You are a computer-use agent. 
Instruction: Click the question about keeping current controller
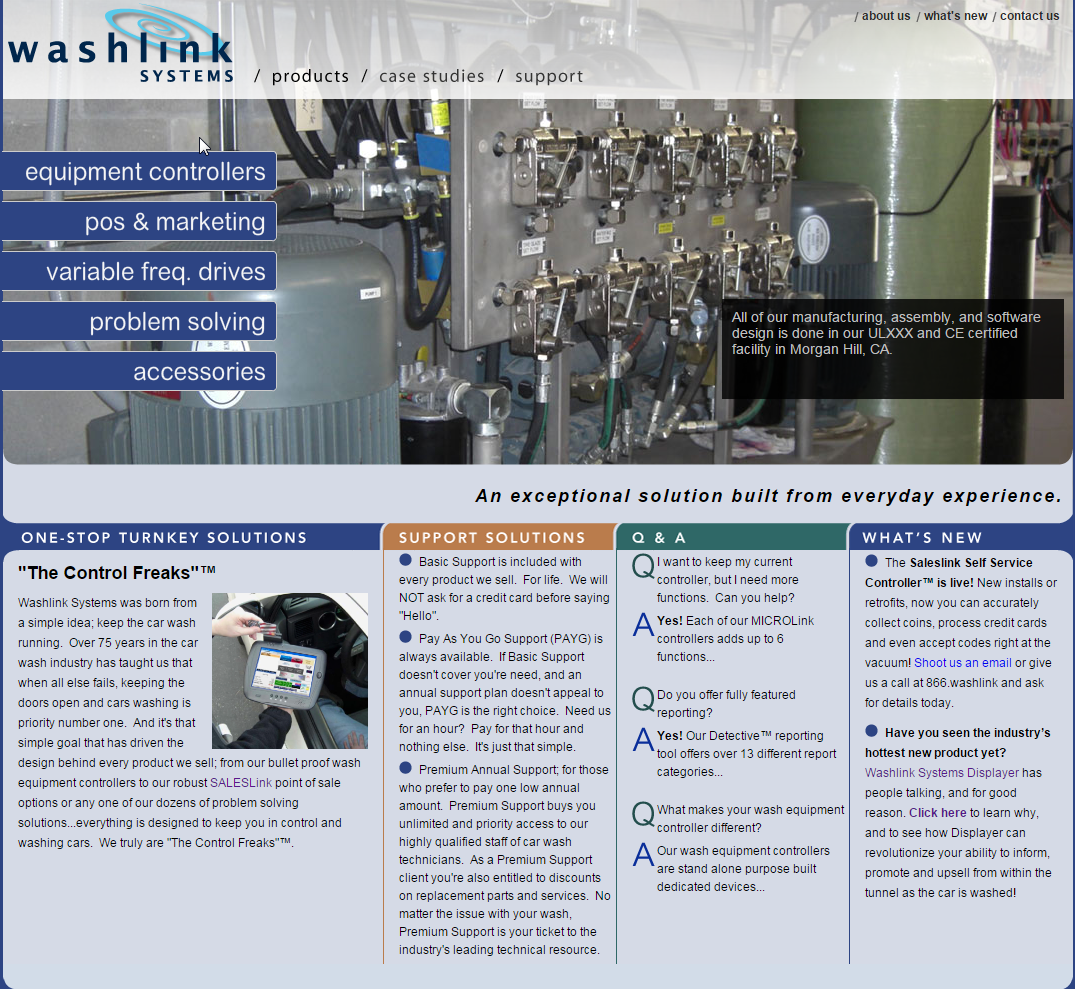(x=727, y=580)
